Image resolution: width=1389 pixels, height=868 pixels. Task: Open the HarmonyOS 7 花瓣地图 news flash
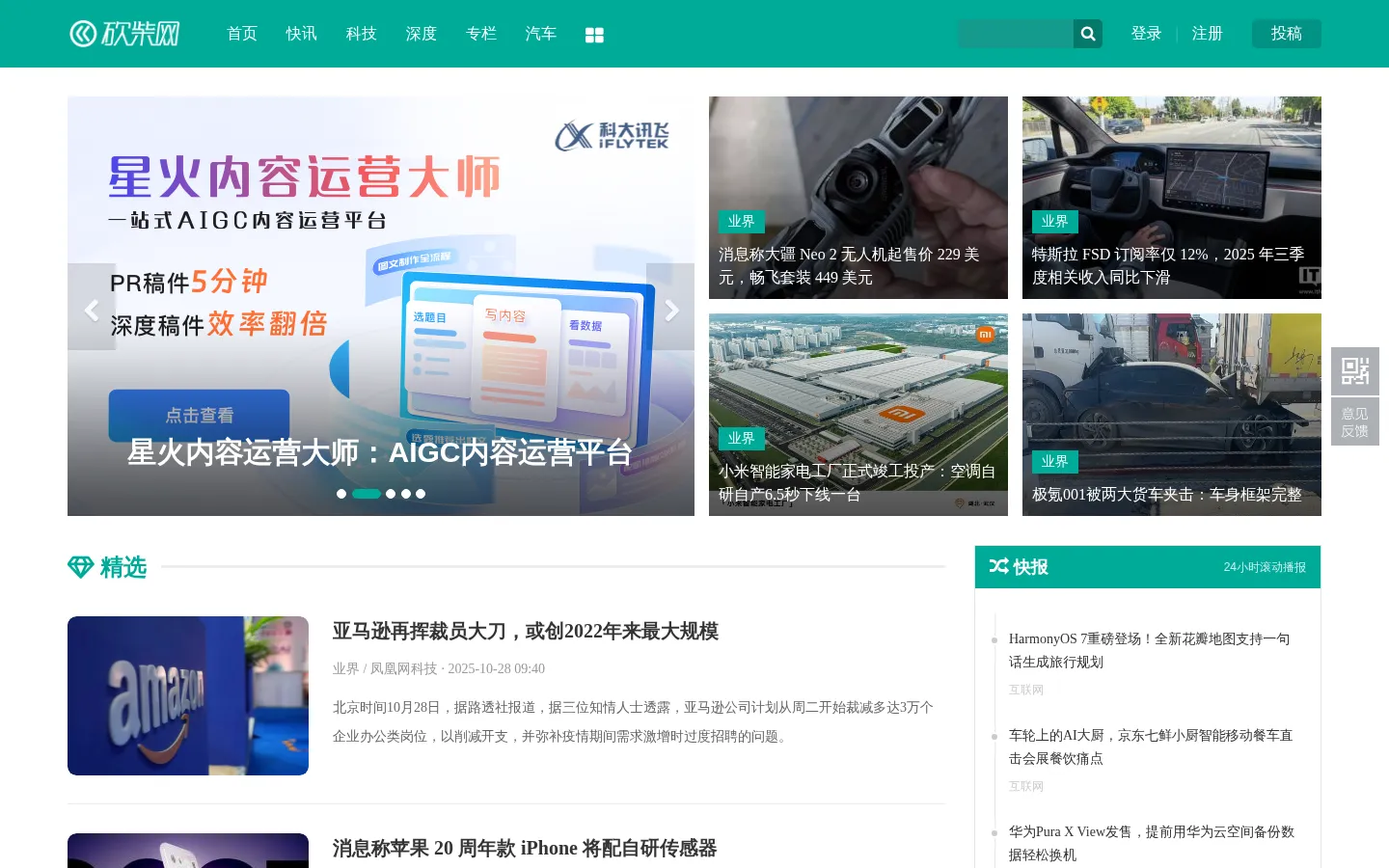click(1150, 650)
